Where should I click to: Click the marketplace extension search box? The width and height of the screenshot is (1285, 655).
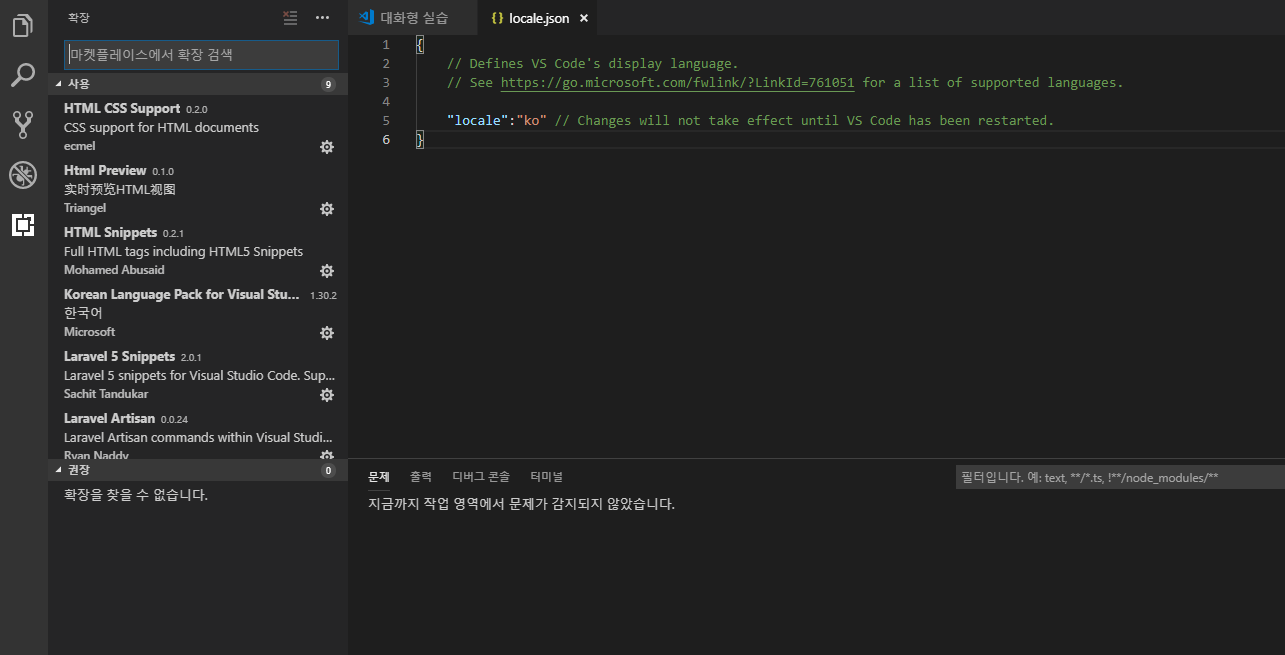tap(202, 55)
